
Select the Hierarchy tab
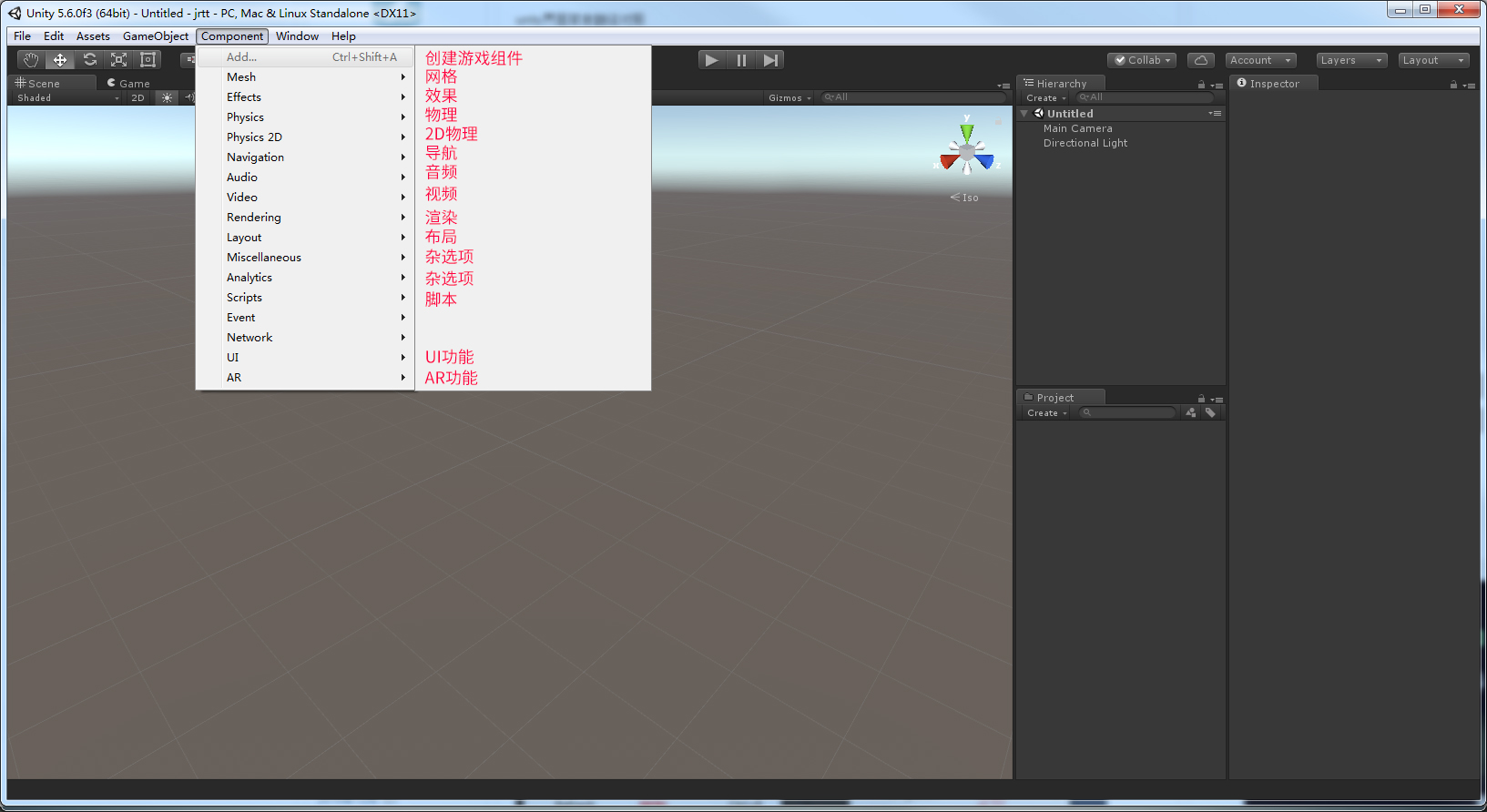coord(1061,83)
